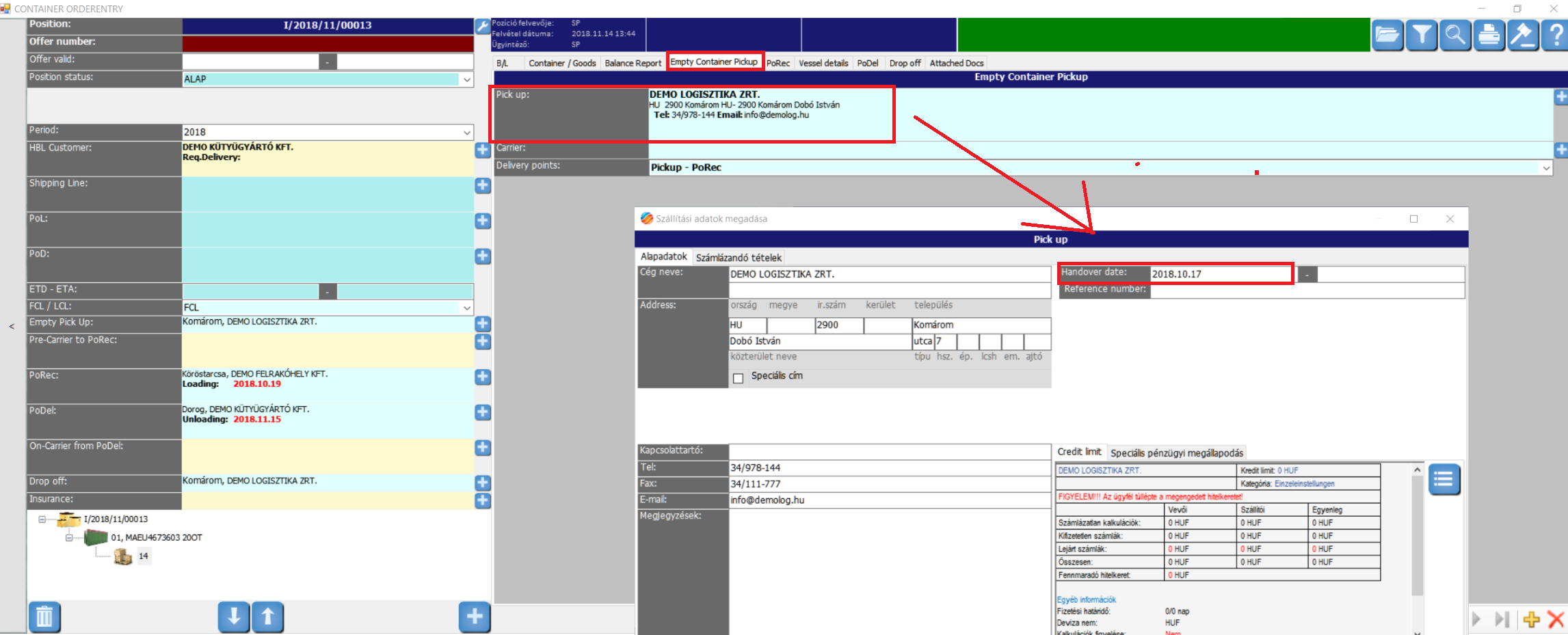This screenshot has width=1568, height=635.
Task: Collapse the I/2018/11/00013 tree node
Action: click(42, 519)
